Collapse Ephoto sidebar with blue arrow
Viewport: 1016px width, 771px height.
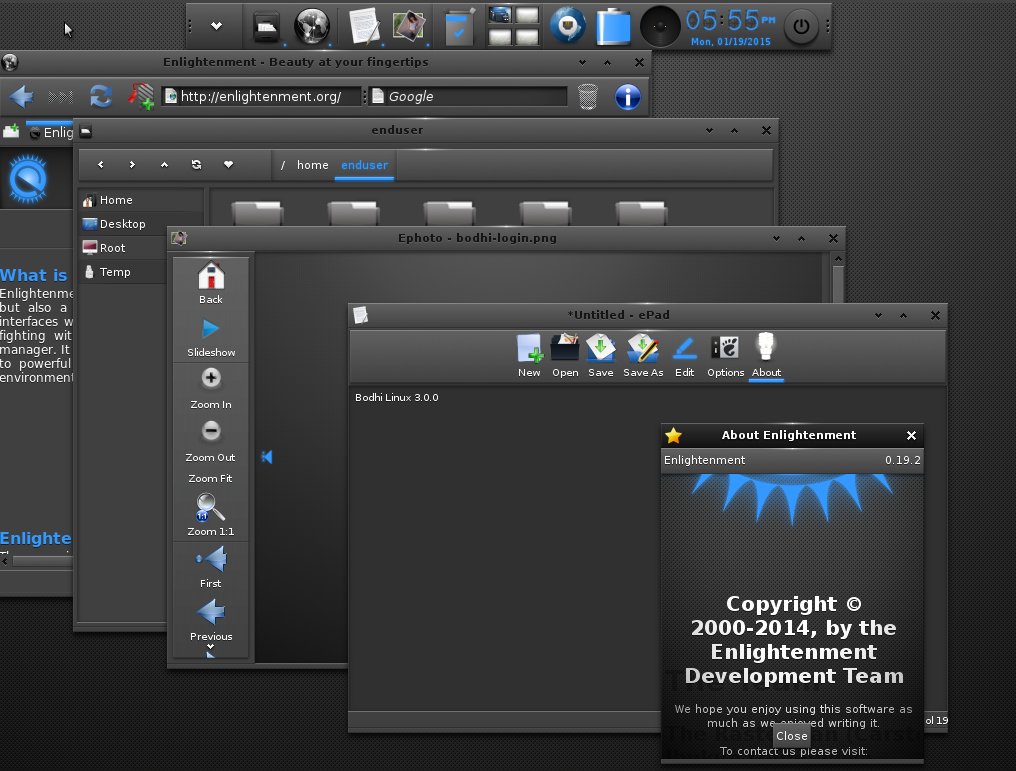point(267,457)
